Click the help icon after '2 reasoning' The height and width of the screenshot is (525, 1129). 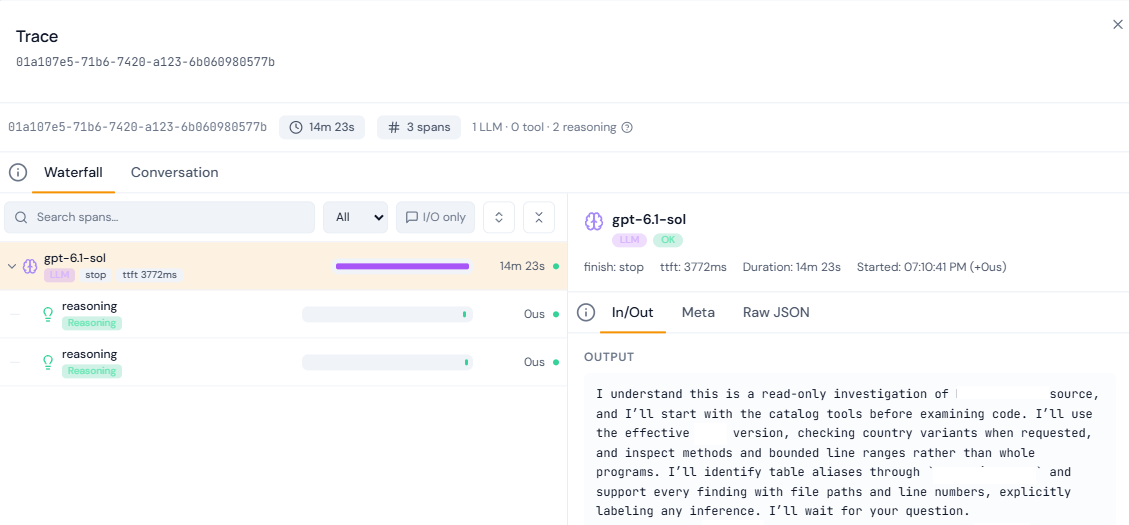click(x=627, y=127)
